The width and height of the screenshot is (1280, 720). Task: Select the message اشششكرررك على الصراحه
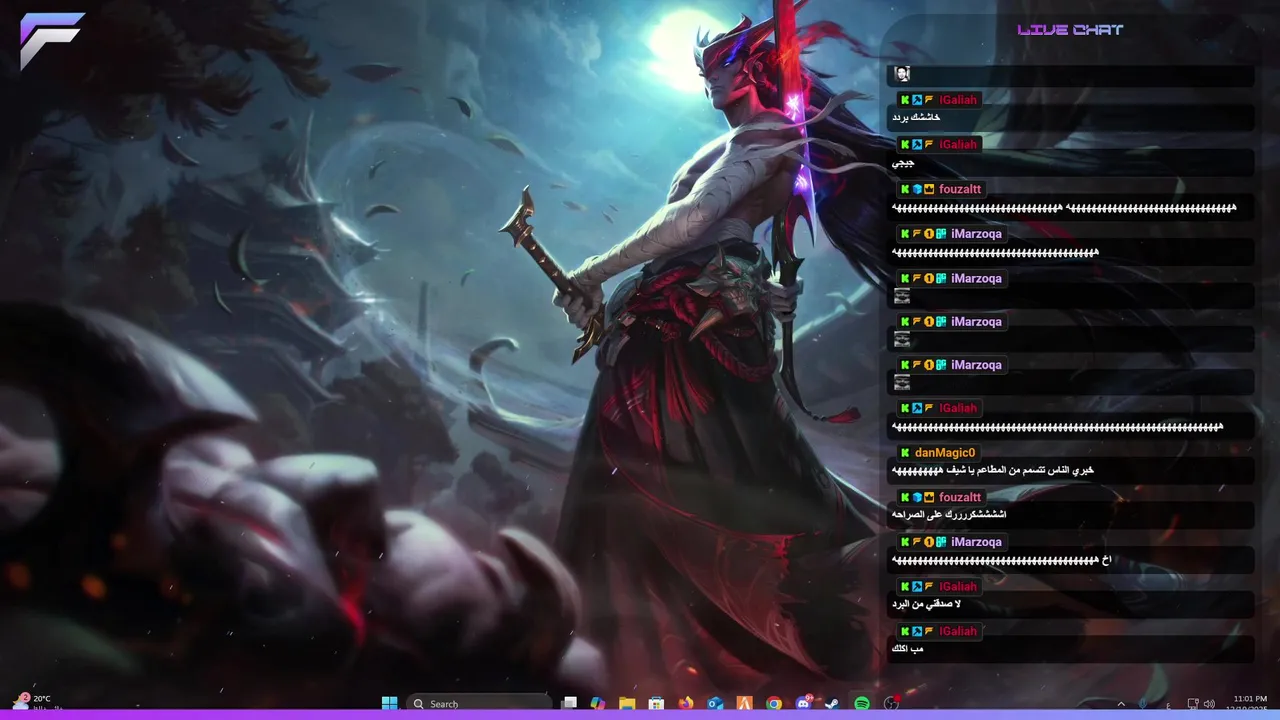pos(949,515)
